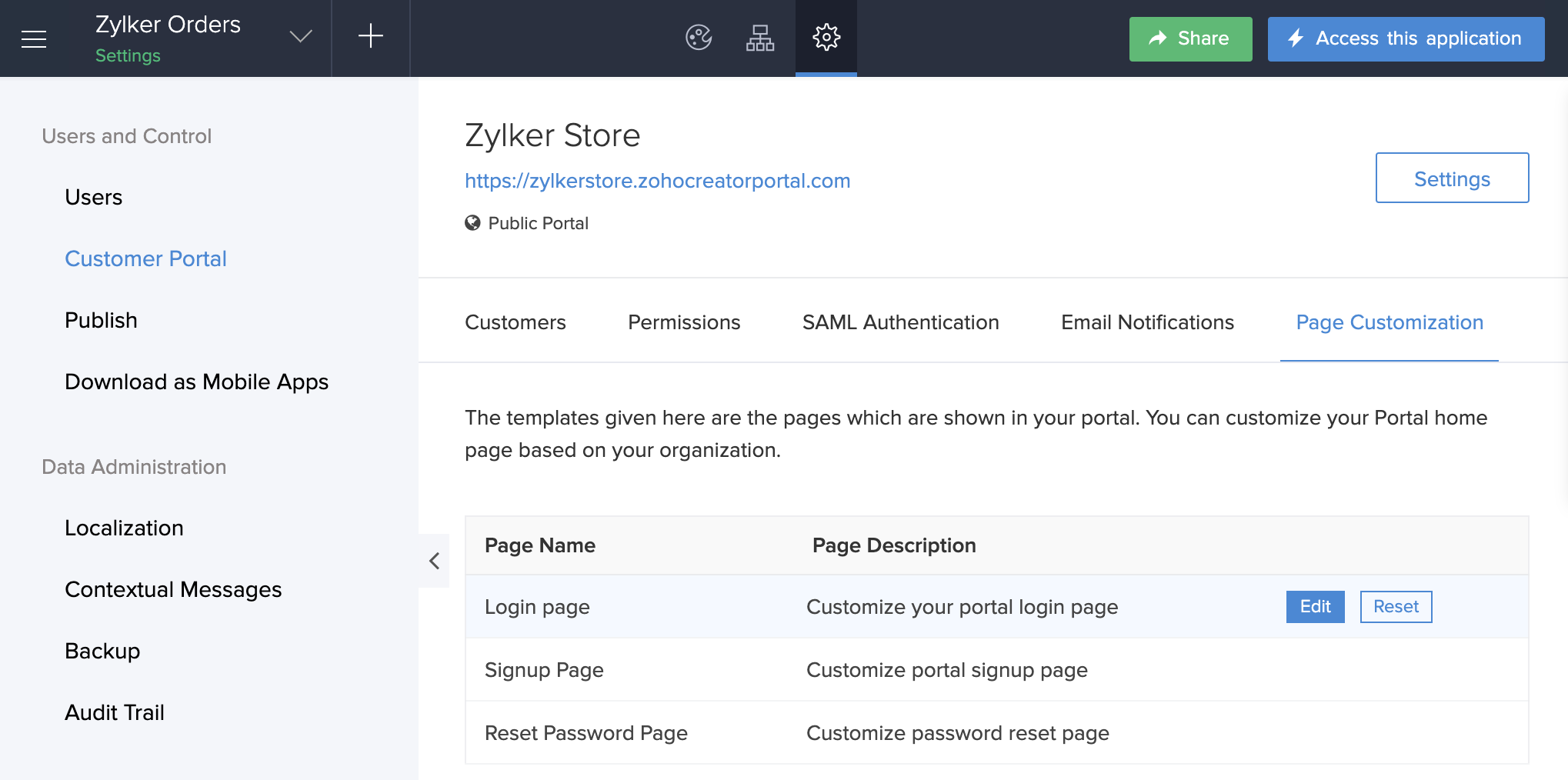Switch to the Customers tab

(x=515, y=322)
